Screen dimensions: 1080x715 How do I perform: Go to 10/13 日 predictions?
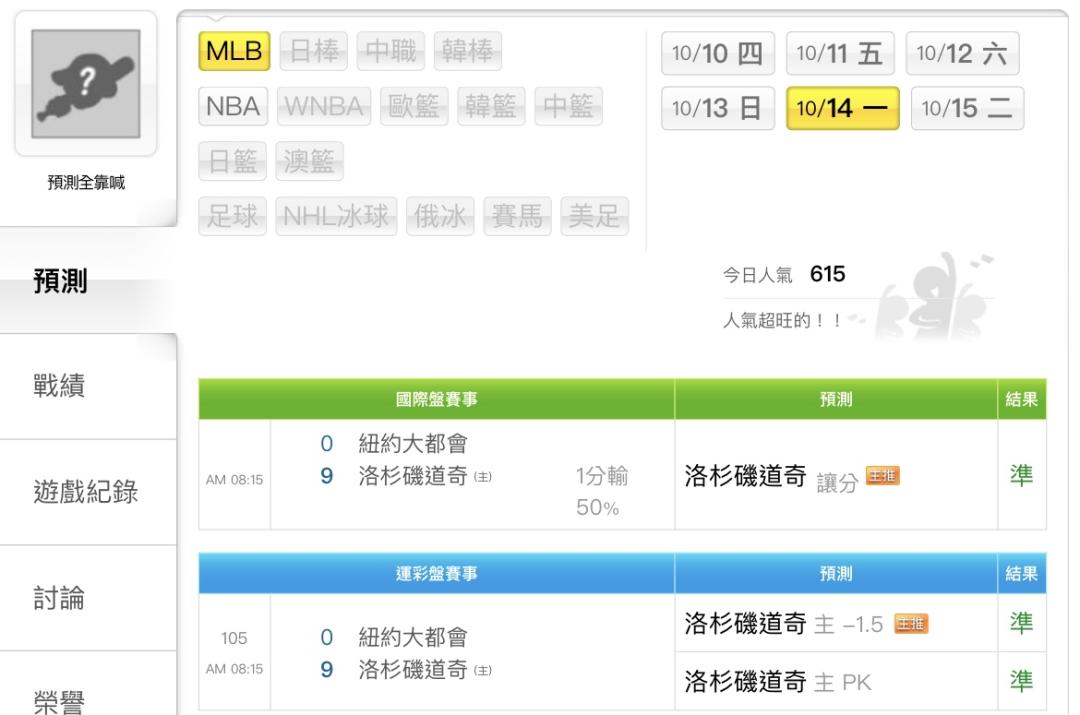click(718, 108)
